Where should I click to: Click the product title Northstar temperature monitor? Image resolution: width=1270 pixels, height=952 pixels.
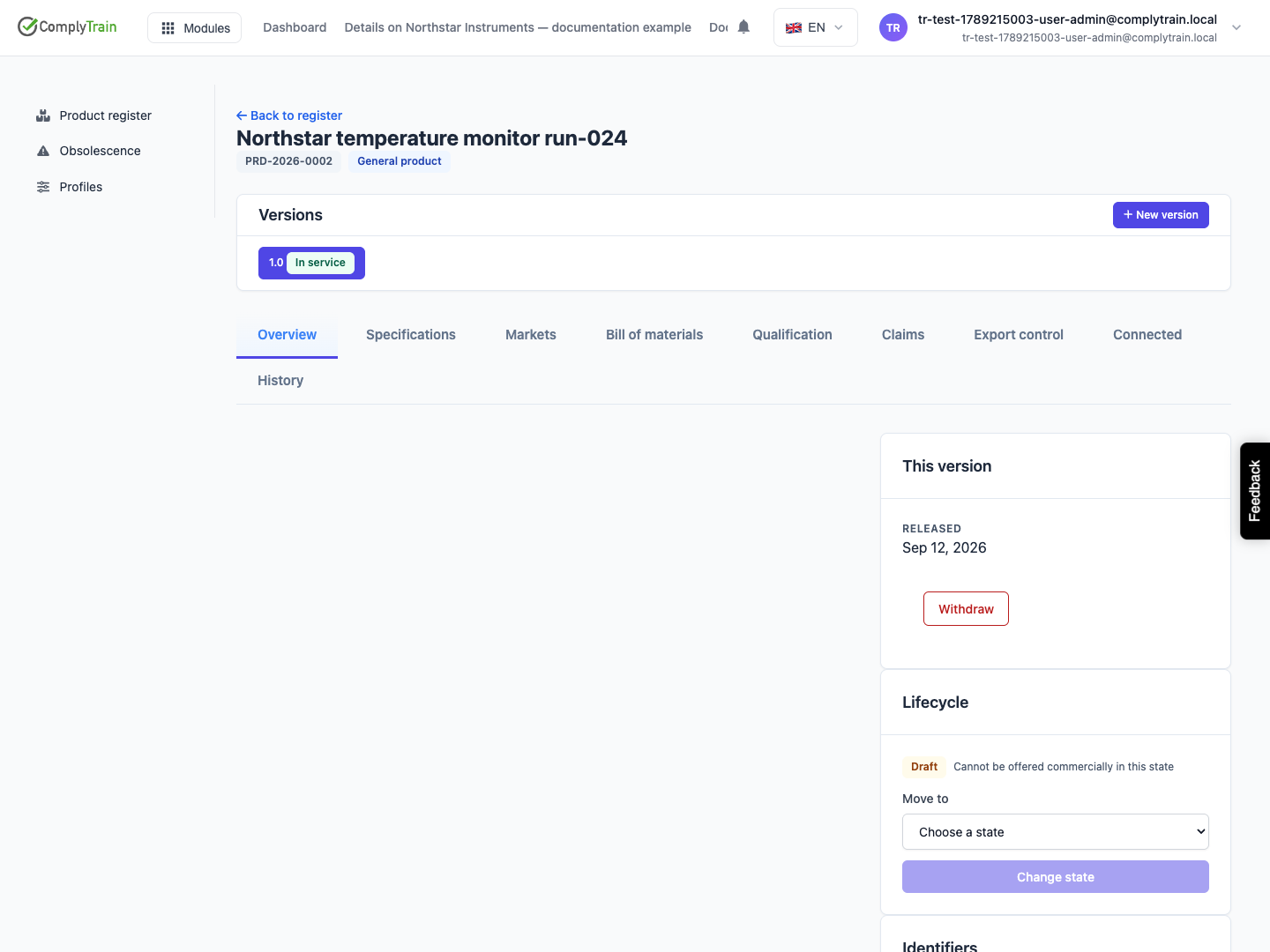[432, 138]
